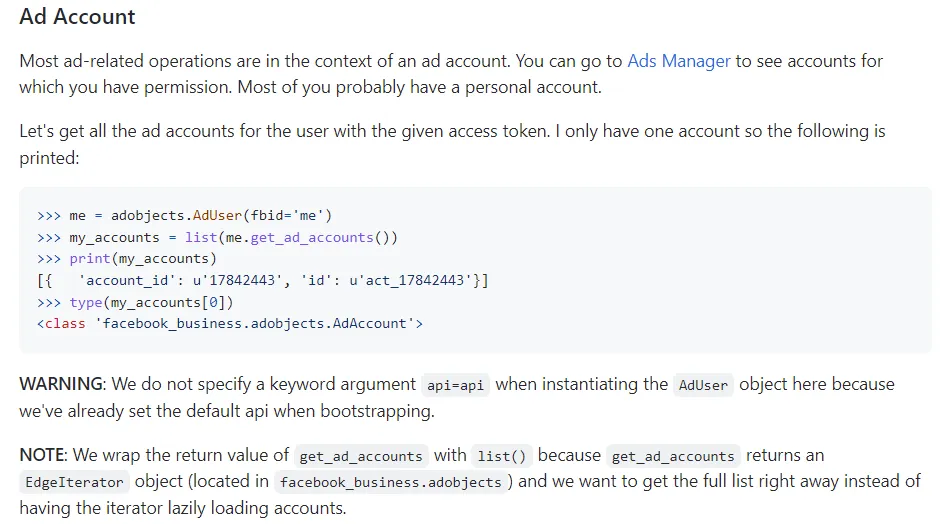The height and width of the screenshot is (524, 950).
Task: Click the bold NOTE label
Action: click(42, 455)
